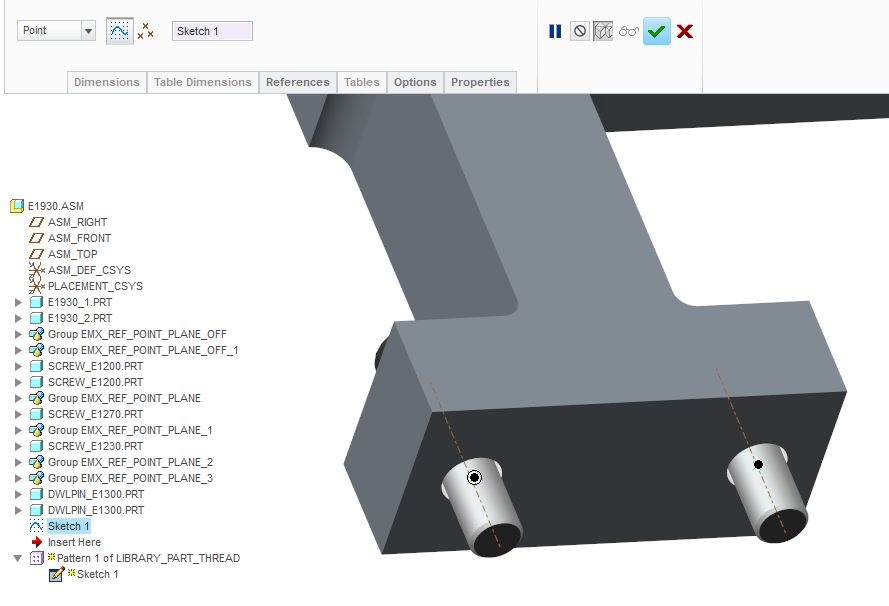This screenshot has height=606, width=889.
Task: Open the Options tab
Action: point(415,82)
